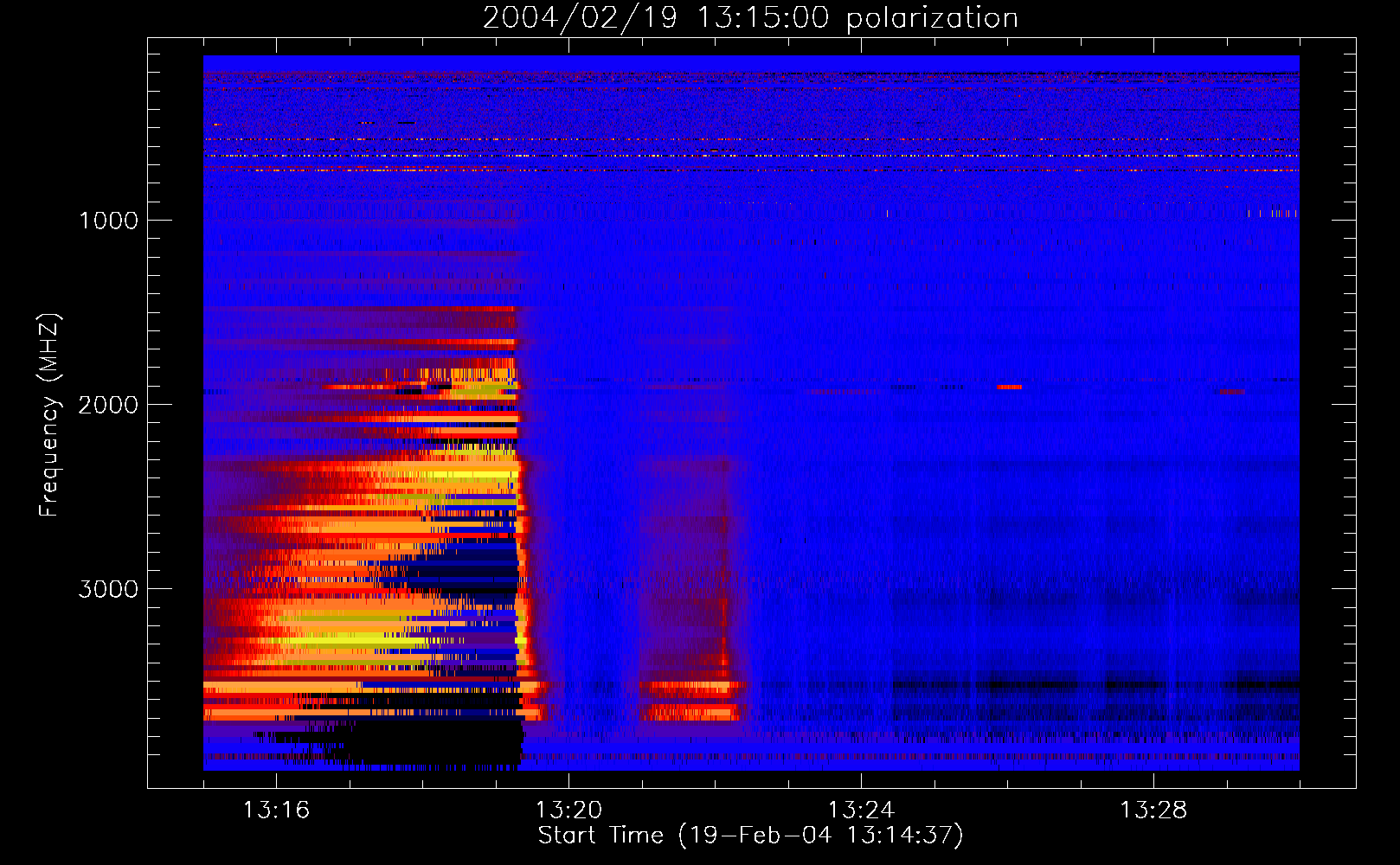This screenshot has width=1400, height=865.
Task: Click the 13:28 time tick label
Action: (x=1153, y=810)
